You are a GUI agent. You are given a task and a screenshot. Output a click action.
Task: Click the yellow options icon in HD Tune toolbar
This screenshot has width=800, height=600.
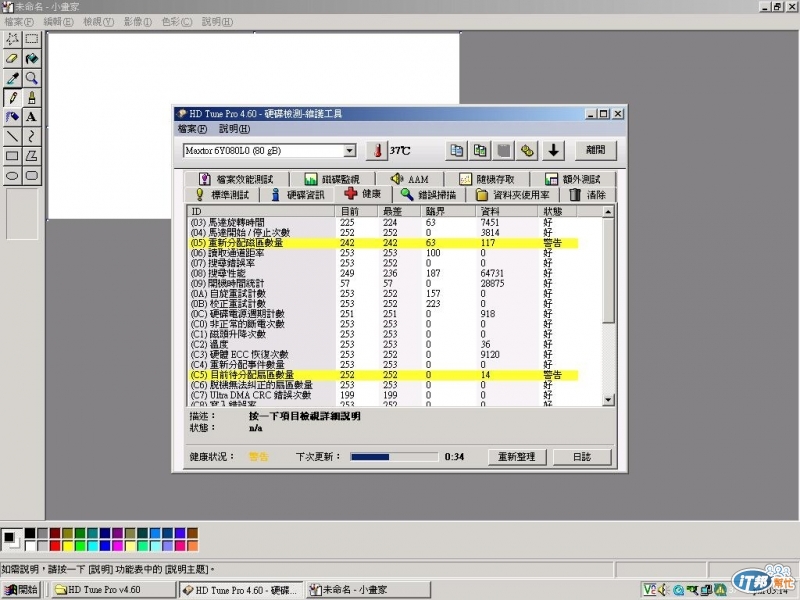click(x=528, y=151)
